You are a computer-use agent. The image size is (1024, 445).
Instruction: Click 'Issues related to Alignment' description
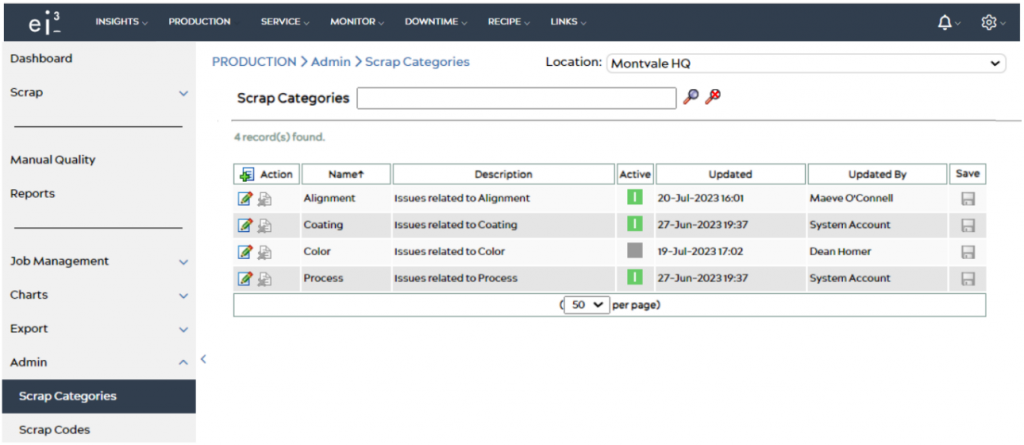click(462, 198)
